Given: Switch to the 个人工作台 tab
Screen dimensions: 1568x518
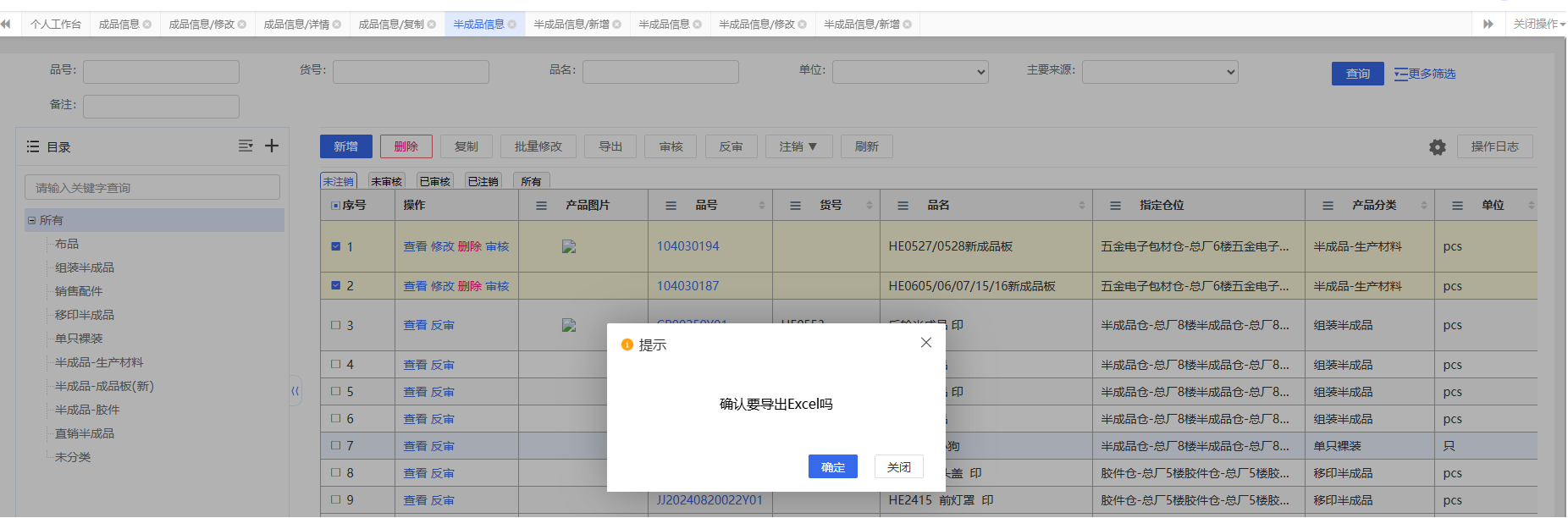Looking at the screenshot, I should point(56,25).
